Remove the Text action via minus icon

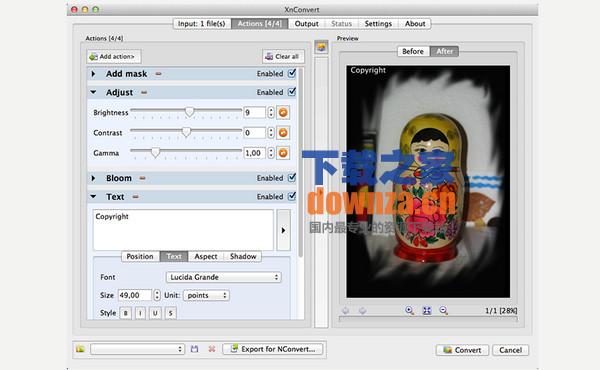(135, 197)
